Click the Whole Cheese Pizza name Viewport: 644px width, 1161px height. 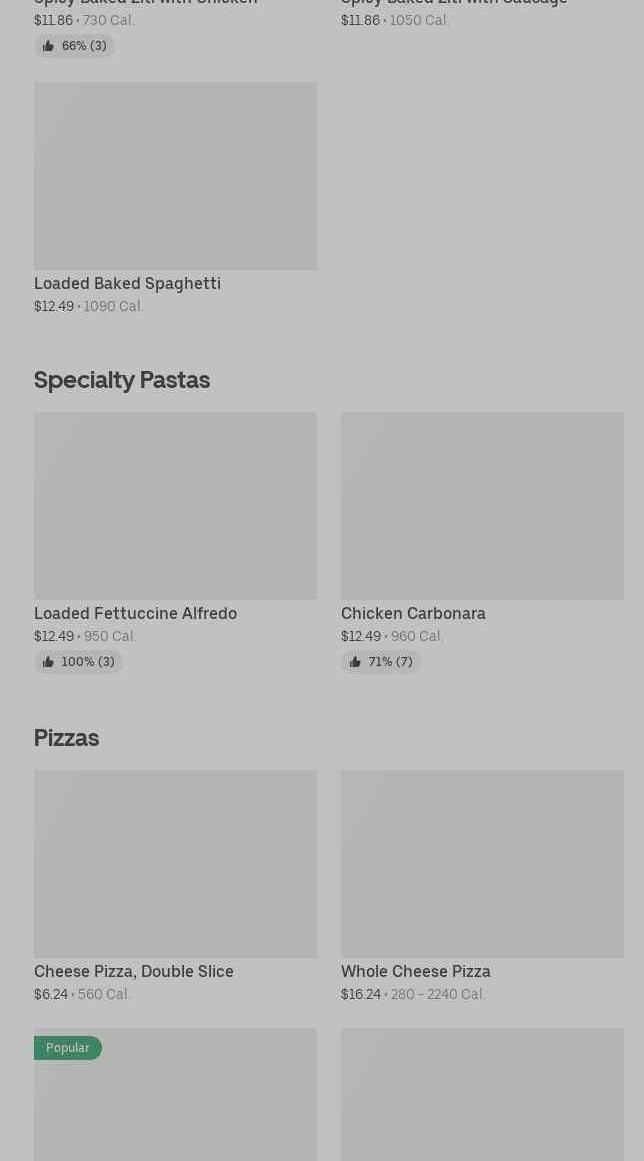415,971
